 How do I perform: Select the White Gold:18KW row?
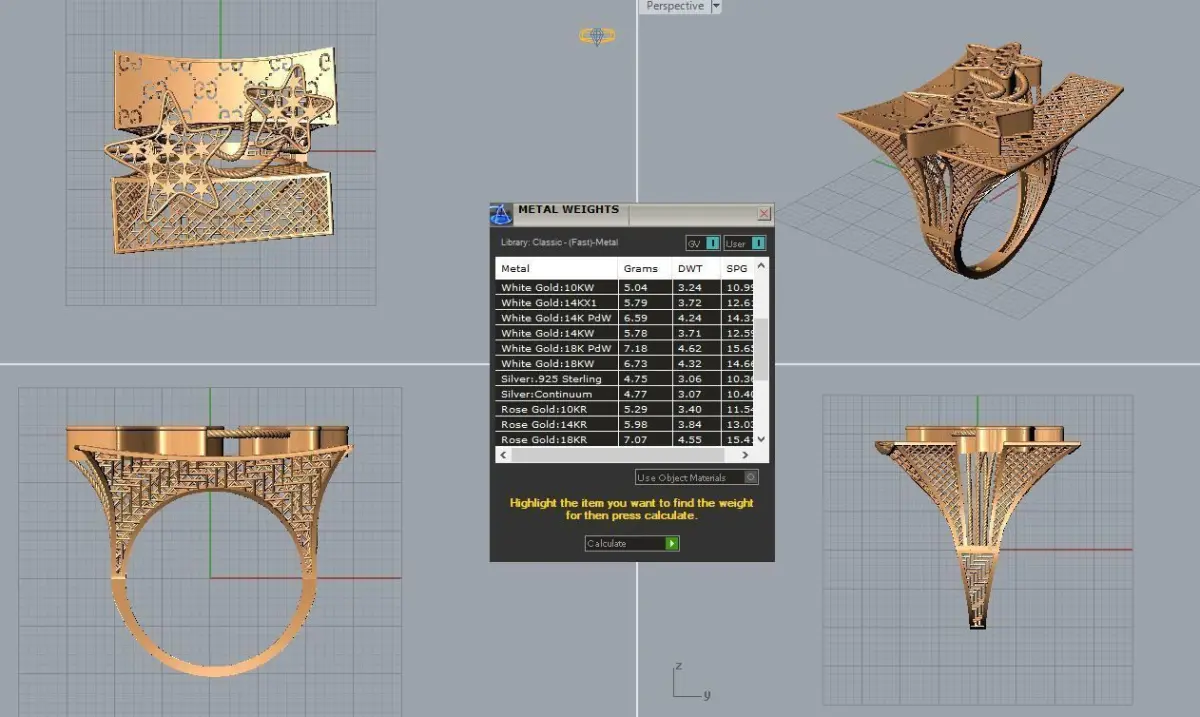click(625, 363)
